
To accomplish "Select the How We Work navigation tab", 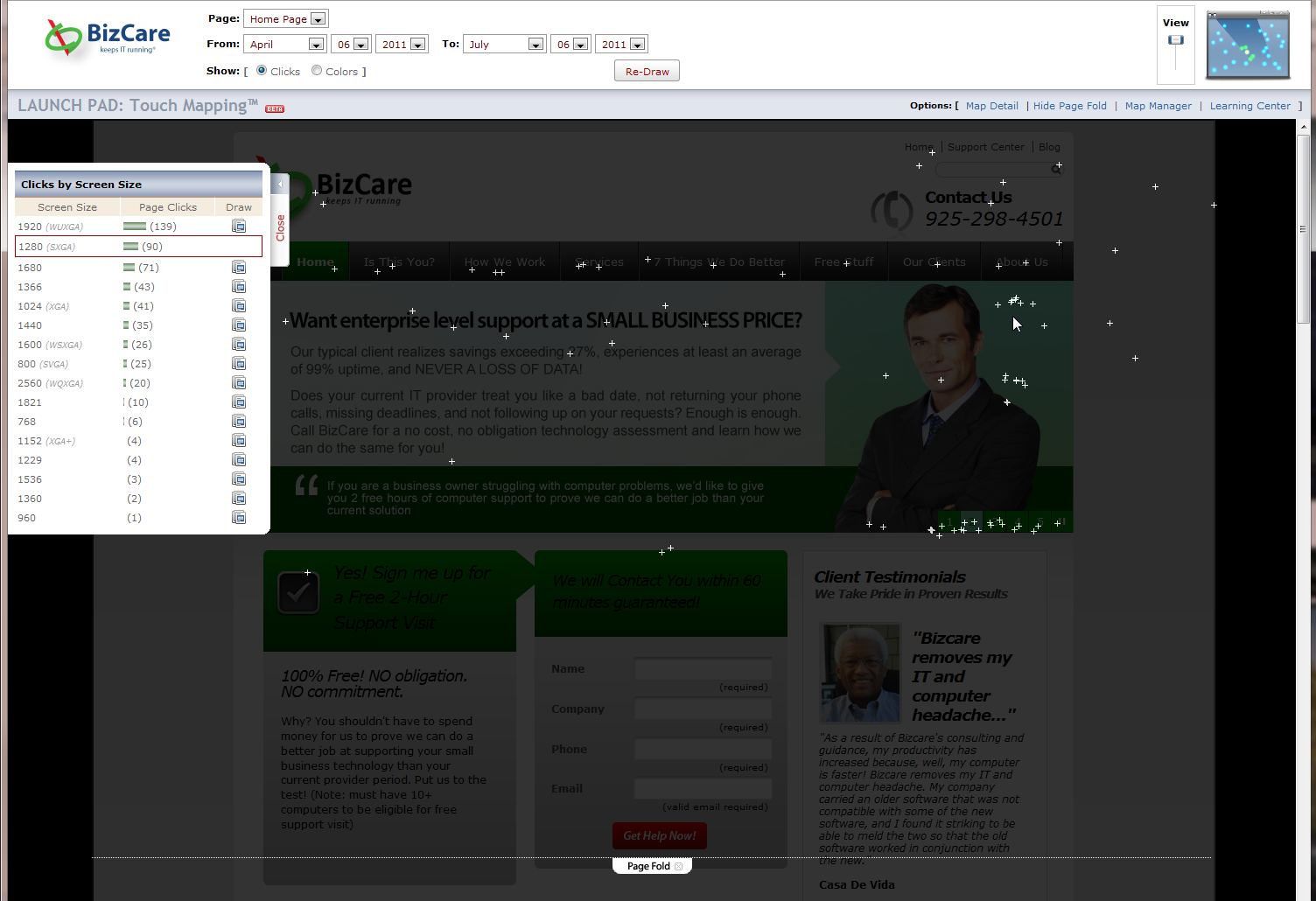I will pos(505,261).
